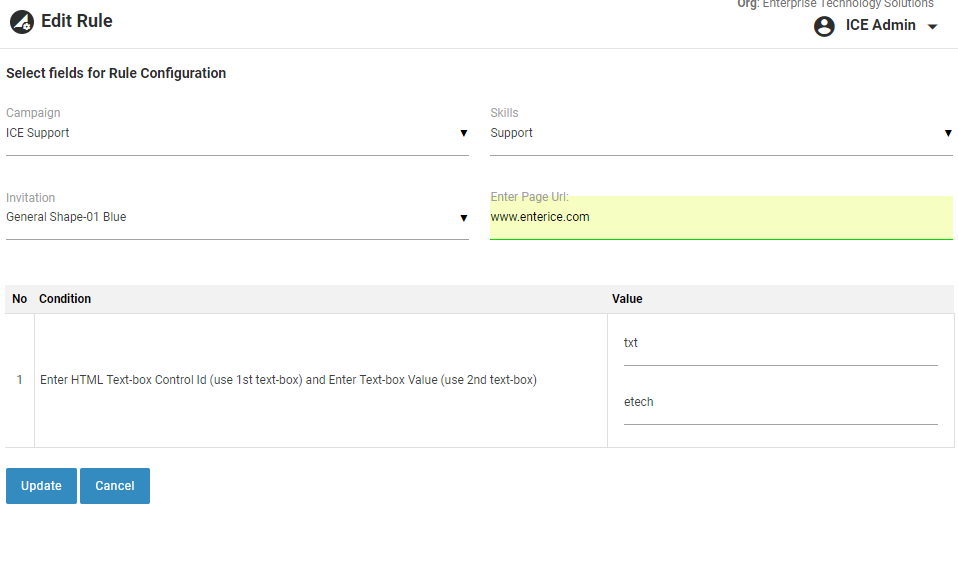958x563 pixels.
Task: Focus the Enter Page Url field
Action: (x=720, y=217)
